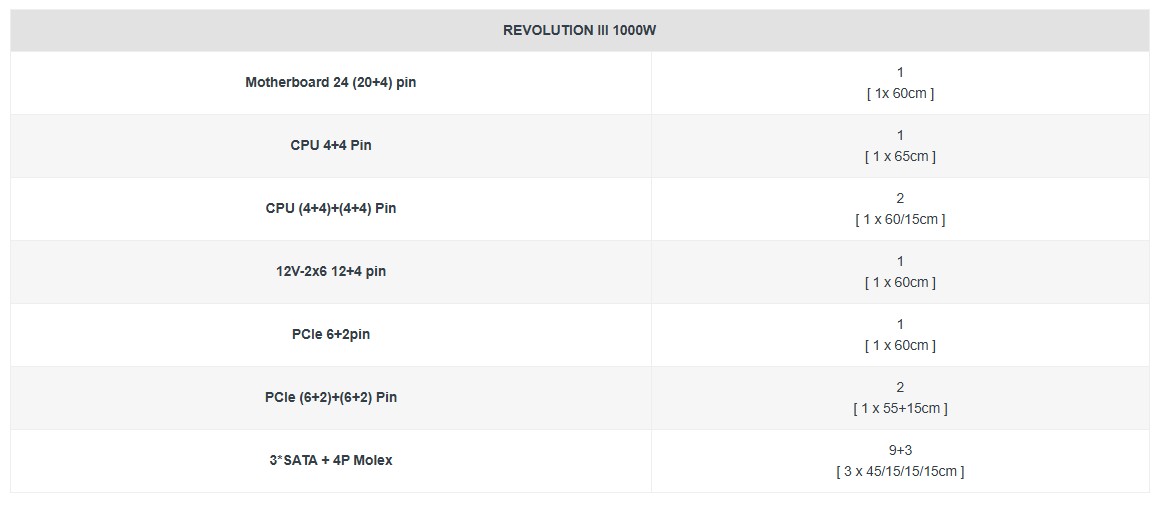Screen dimensions: 1172x509
Task: Click quantity 1 in the CPU 4+4 Pin row
Action: (900, 136)
